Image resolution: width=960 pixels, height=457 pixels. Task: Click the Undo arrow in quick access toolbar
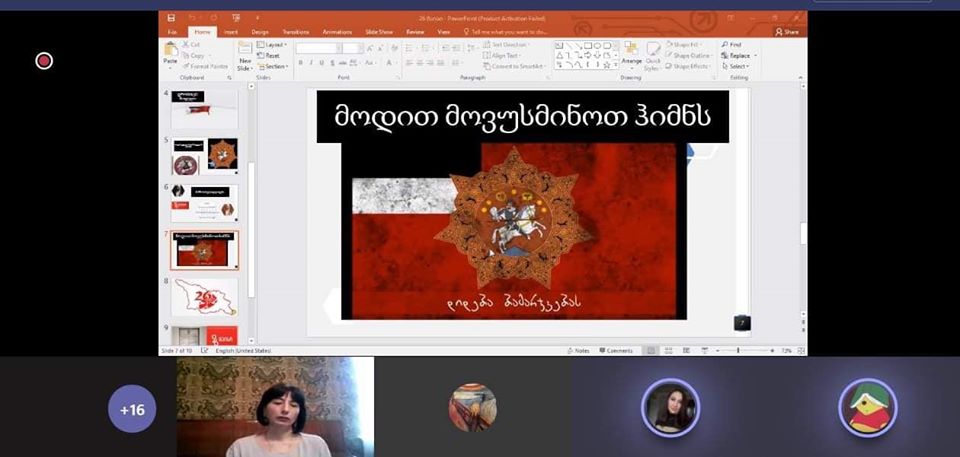coord(192,18)
